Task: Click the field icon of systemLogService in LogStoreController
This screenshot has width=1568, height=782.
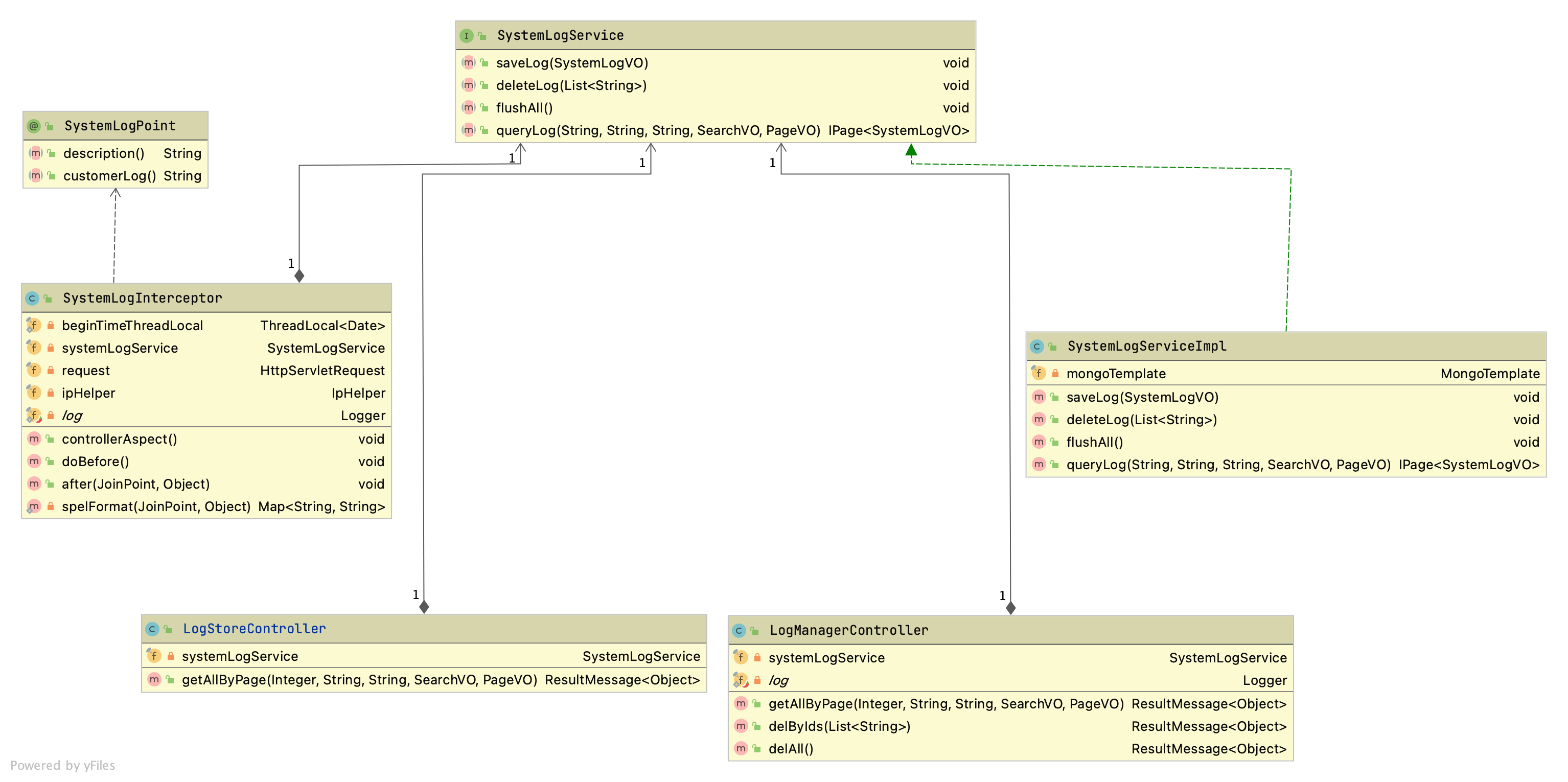Action: pyautogui.click(x=153, y=656)
